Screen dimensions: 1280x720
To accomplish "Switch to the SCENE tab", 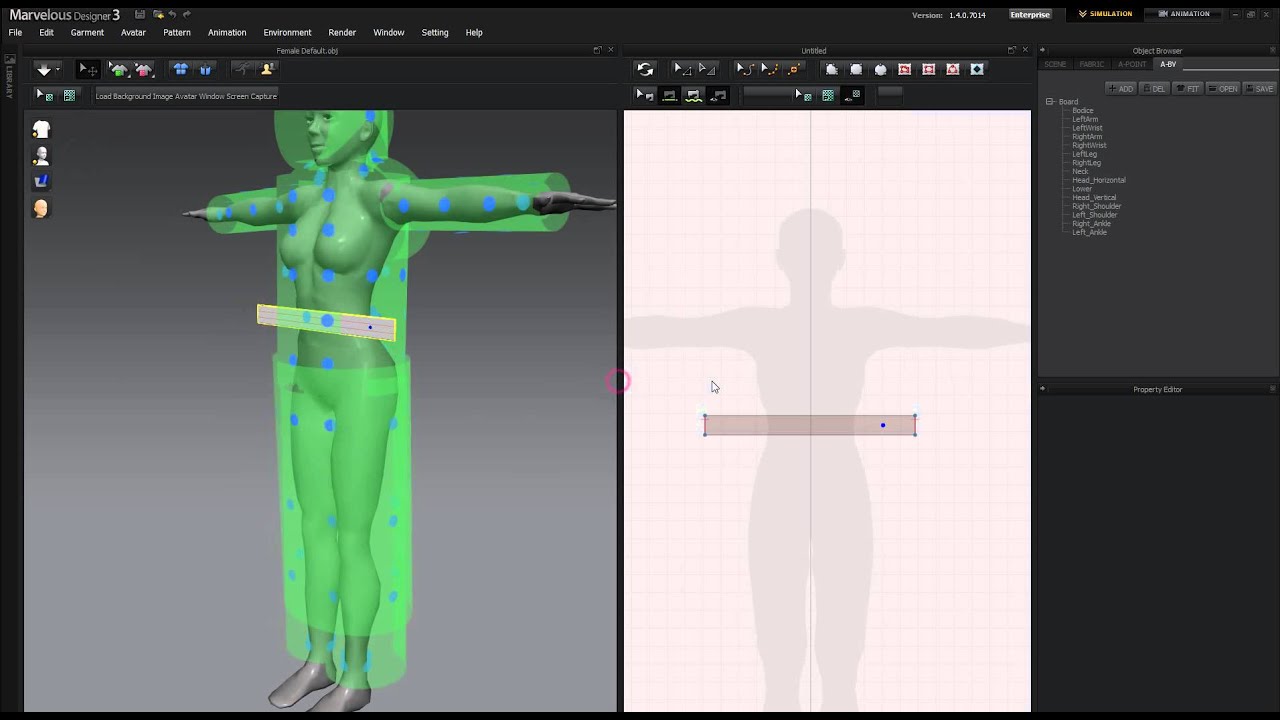I will 1055,64.
